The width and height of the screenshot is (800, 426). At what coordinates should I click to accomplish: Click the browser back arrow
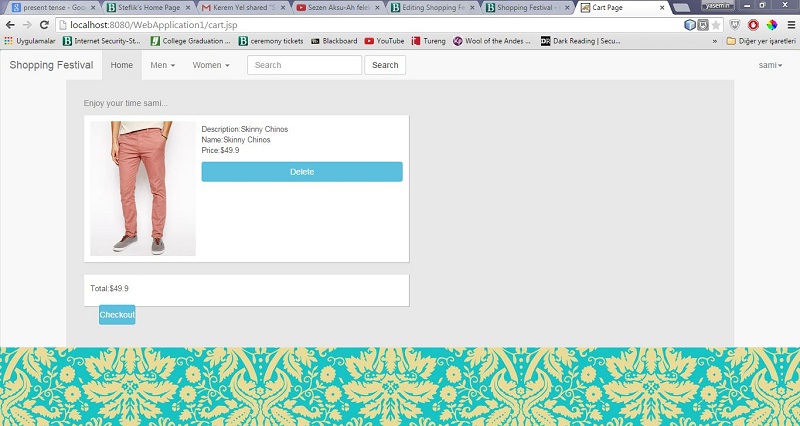11,24
